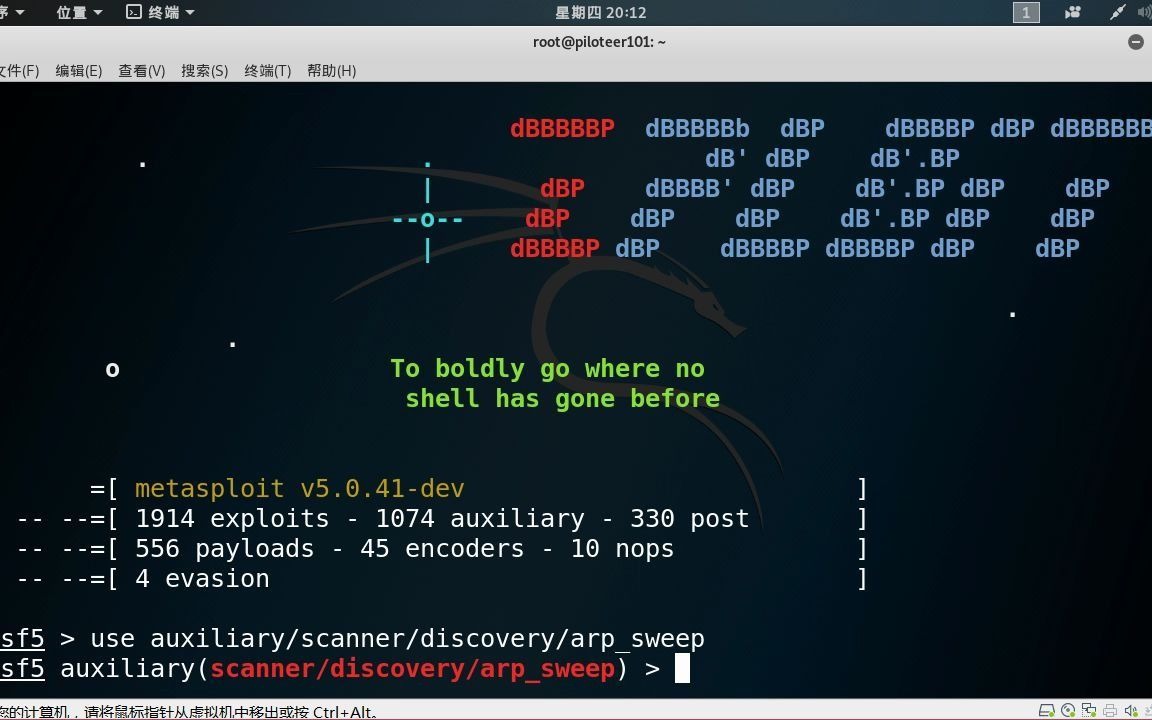Screen dimensions: 1152x720
Task: Click the VMware CD/DVD drive status icon
Action: [x=1066, y=710]
